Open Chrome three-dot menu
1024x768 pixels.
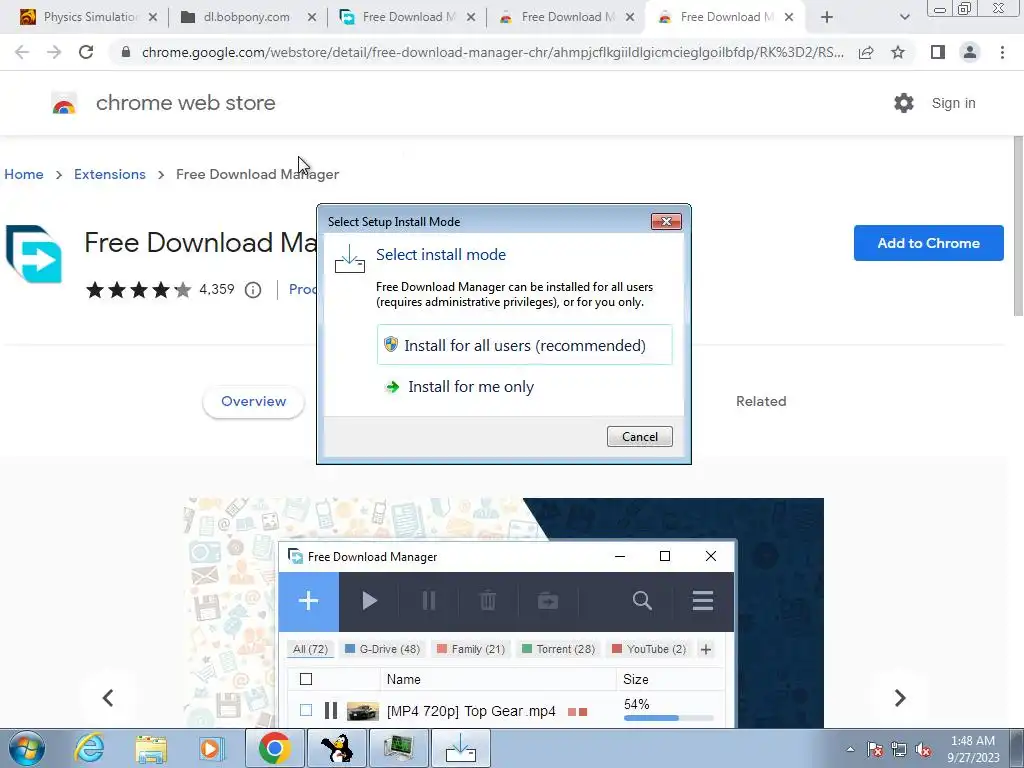tap(1002, 52)
